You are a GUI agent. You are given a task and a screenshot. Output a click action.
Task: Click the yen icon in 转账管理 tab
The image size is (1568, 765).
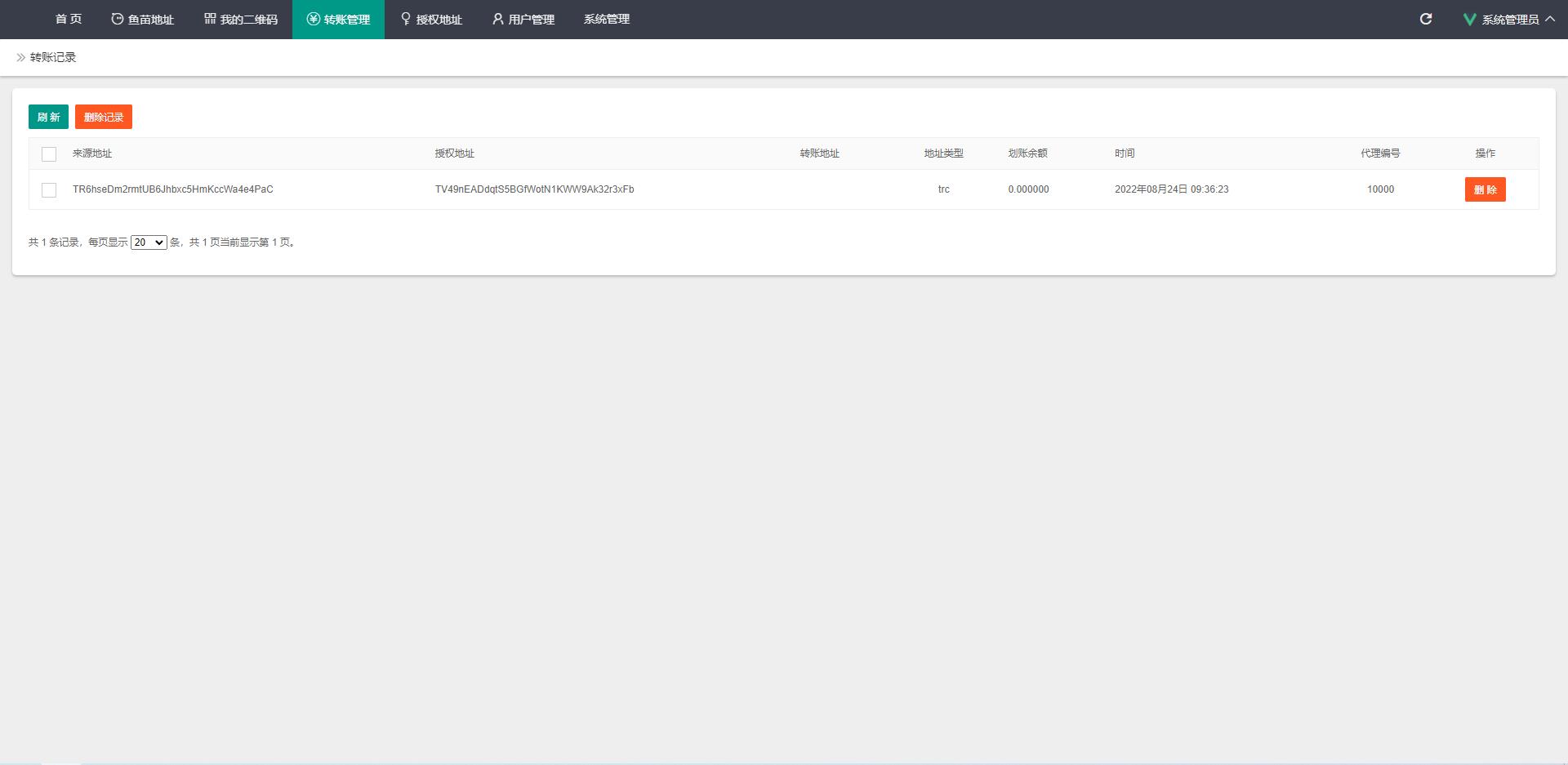click(313, 19)
